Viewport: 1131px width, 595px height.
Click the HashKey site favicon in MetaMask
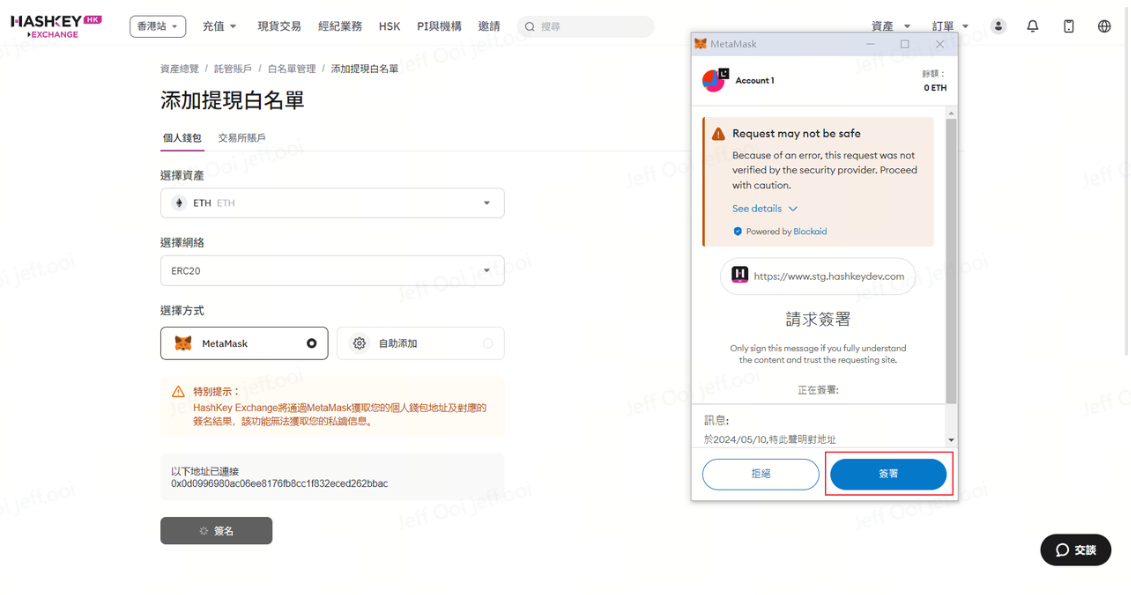tap(740, 275)
